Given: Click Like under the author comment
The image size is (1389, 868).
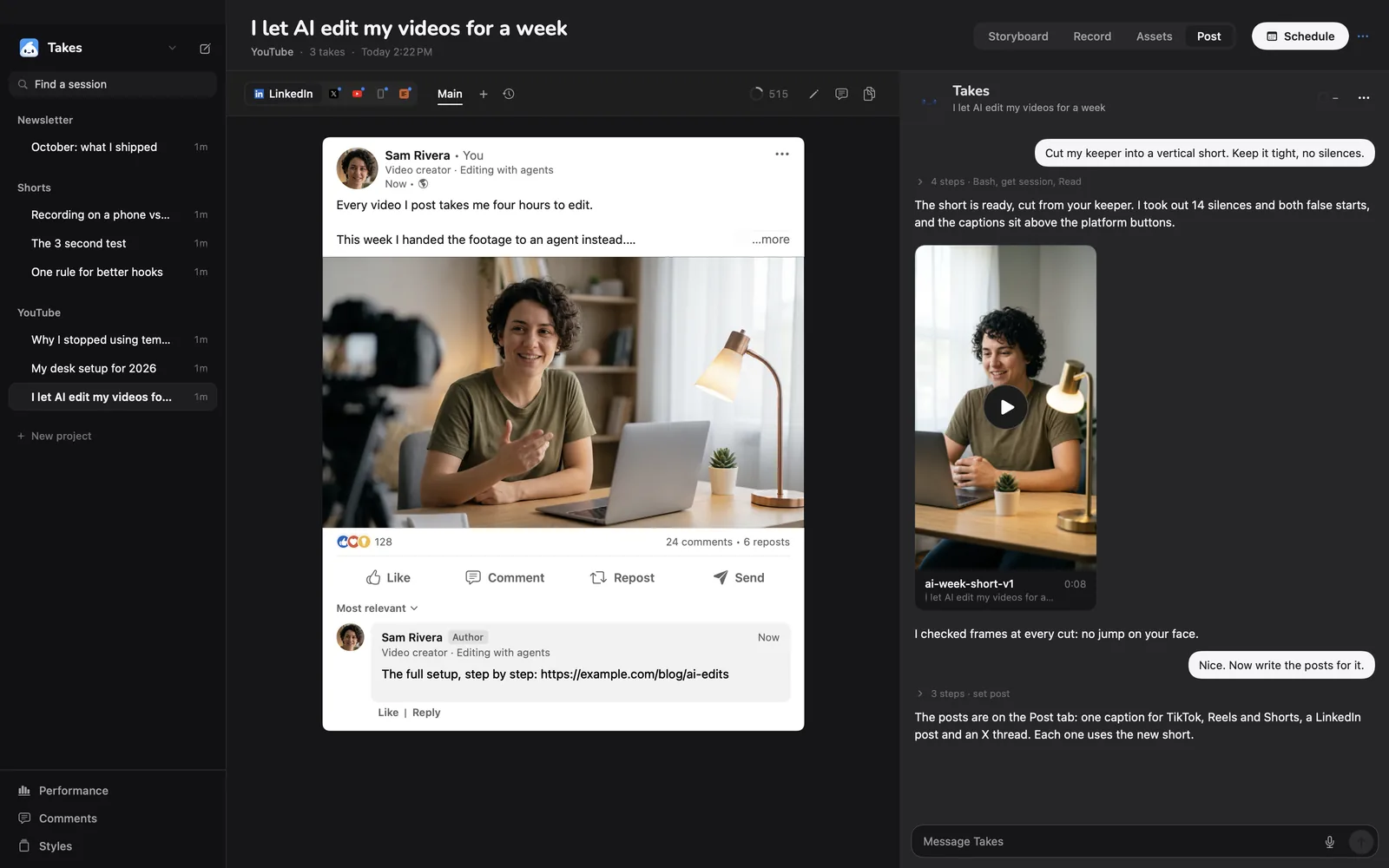Looking at the screenshot, I should [388, 713].
